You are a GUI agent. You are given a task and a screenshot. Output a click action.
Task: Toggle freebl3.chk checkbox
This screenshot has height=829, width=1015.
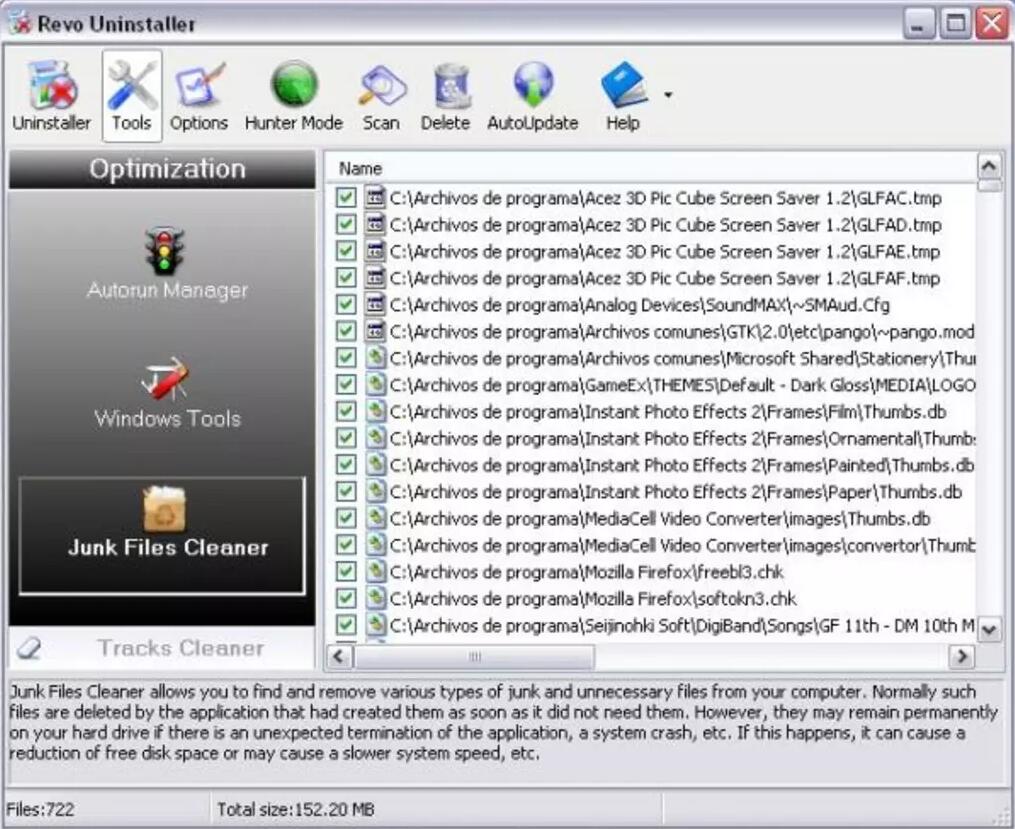pyautogui.click(x=346, y=571)
